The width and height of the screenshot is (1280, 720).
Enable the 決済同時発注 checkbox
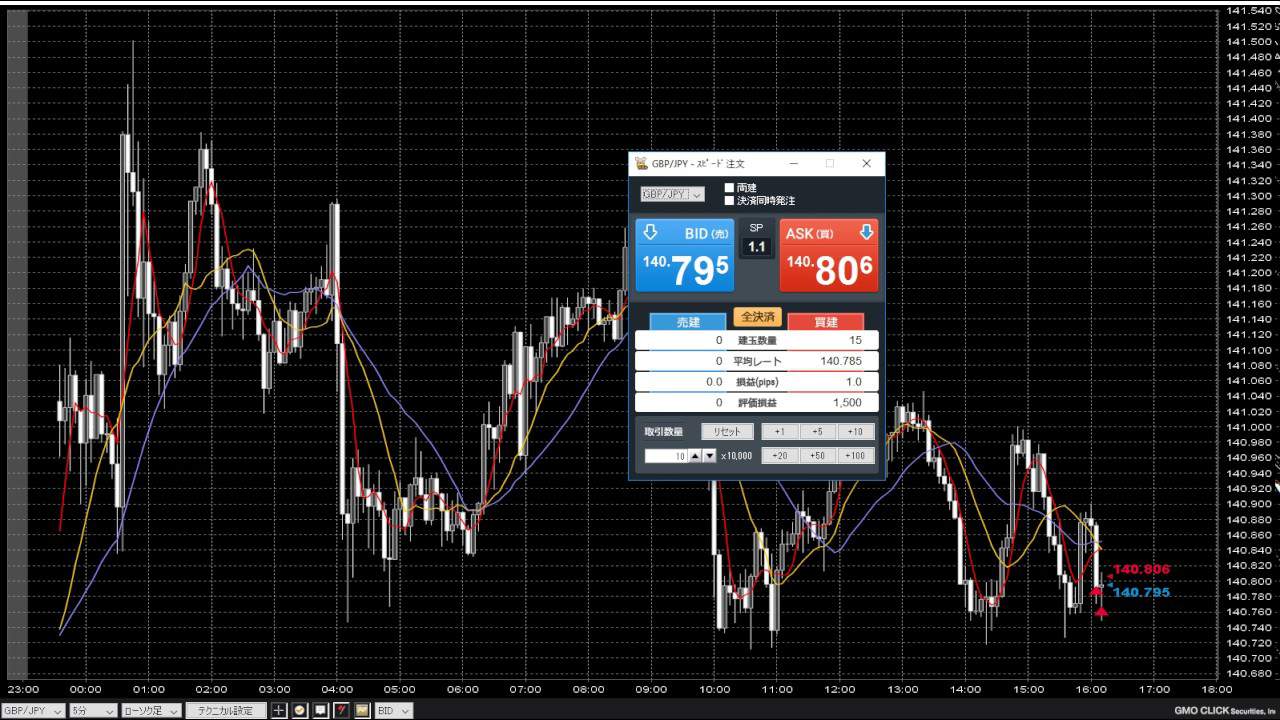point(729,200)
